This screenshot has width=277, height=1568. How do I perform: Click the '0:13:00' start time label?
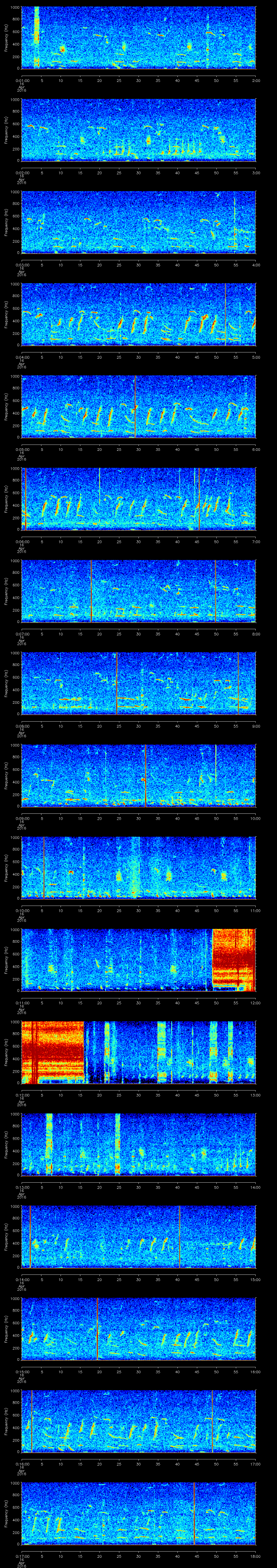click(x=22, y=1187)
